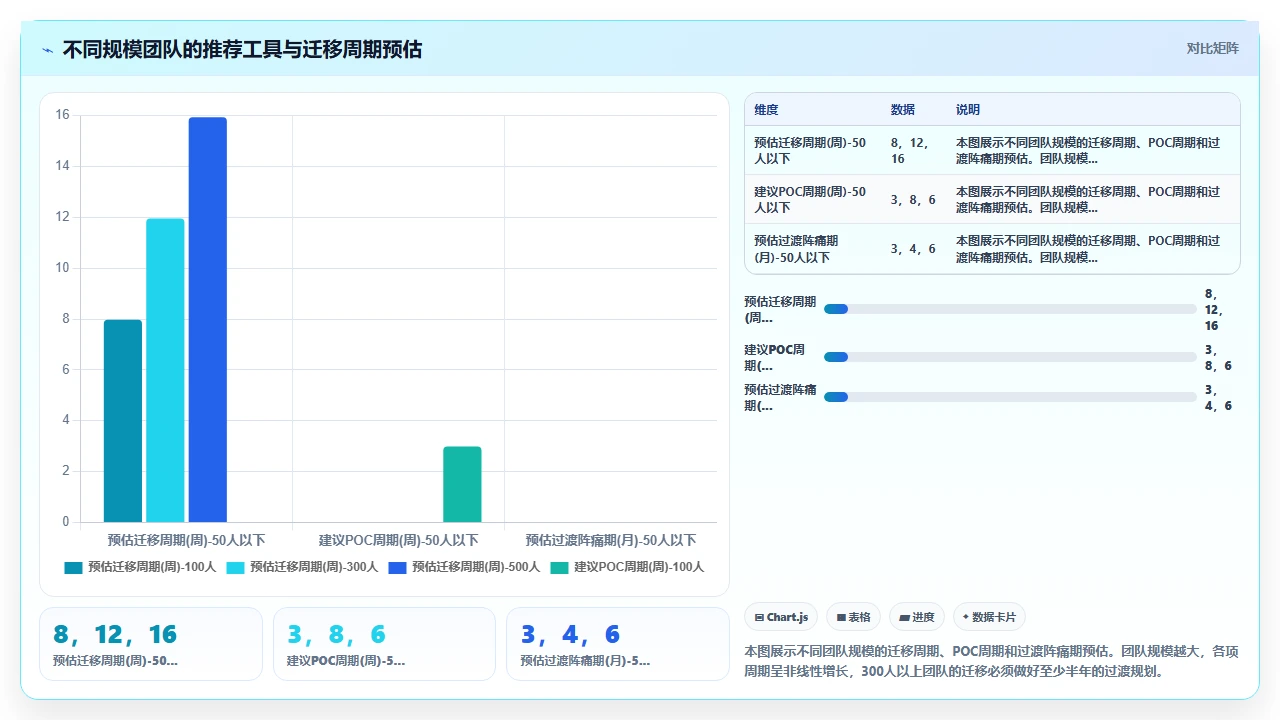Click the y-axis value 16
Screen dimensions: 1280x720
point(62,115)
